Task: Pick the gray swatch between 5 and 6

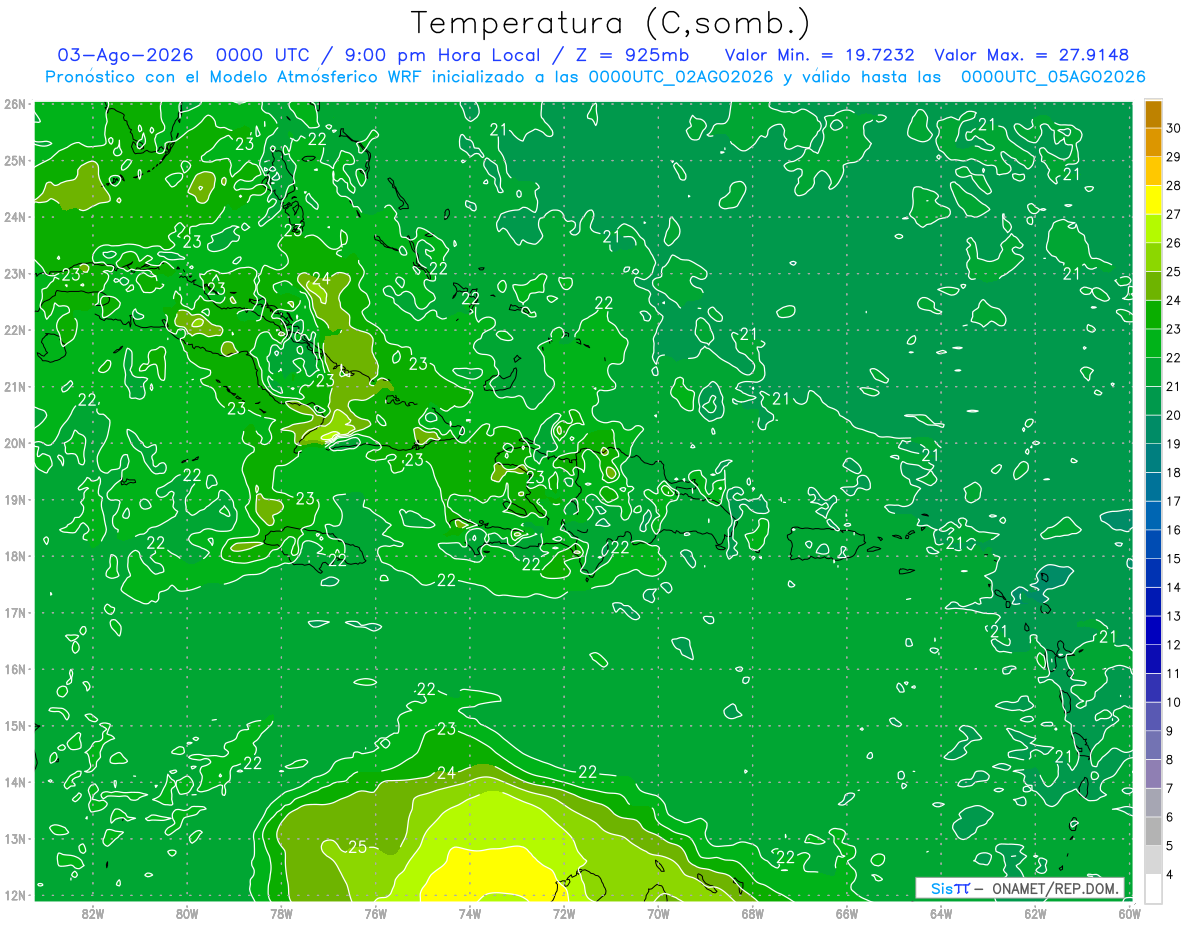Action: [x=1153, y=832]
